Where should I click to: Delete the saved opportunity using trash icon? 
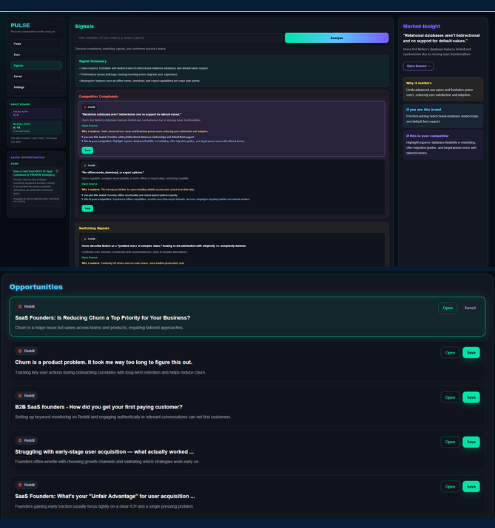(x=57, y=171)
